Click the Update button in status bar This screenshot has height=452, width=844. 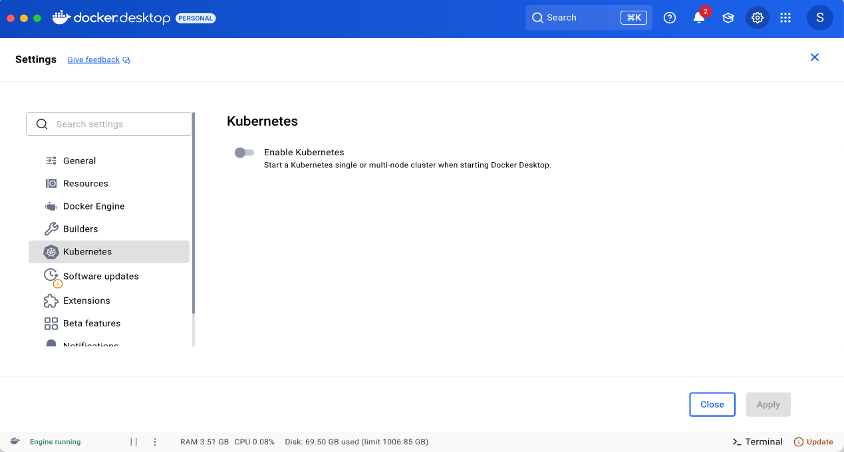(813, 442)
